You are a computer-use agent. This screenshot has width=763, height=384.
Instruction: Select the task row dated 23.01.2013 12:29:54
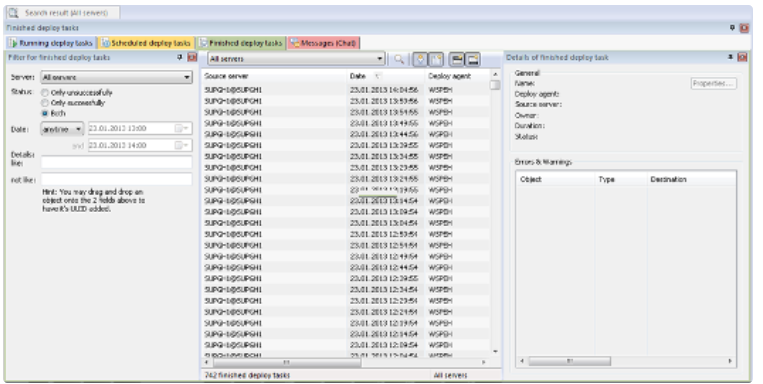click(x=346, y=301)
